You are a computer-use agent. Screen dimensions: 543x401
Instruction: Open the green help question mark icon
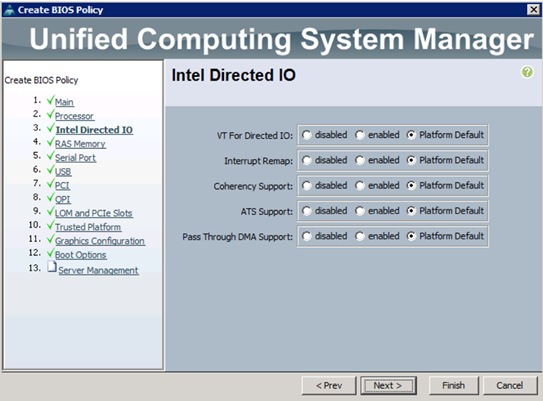(x=527, y=72)
